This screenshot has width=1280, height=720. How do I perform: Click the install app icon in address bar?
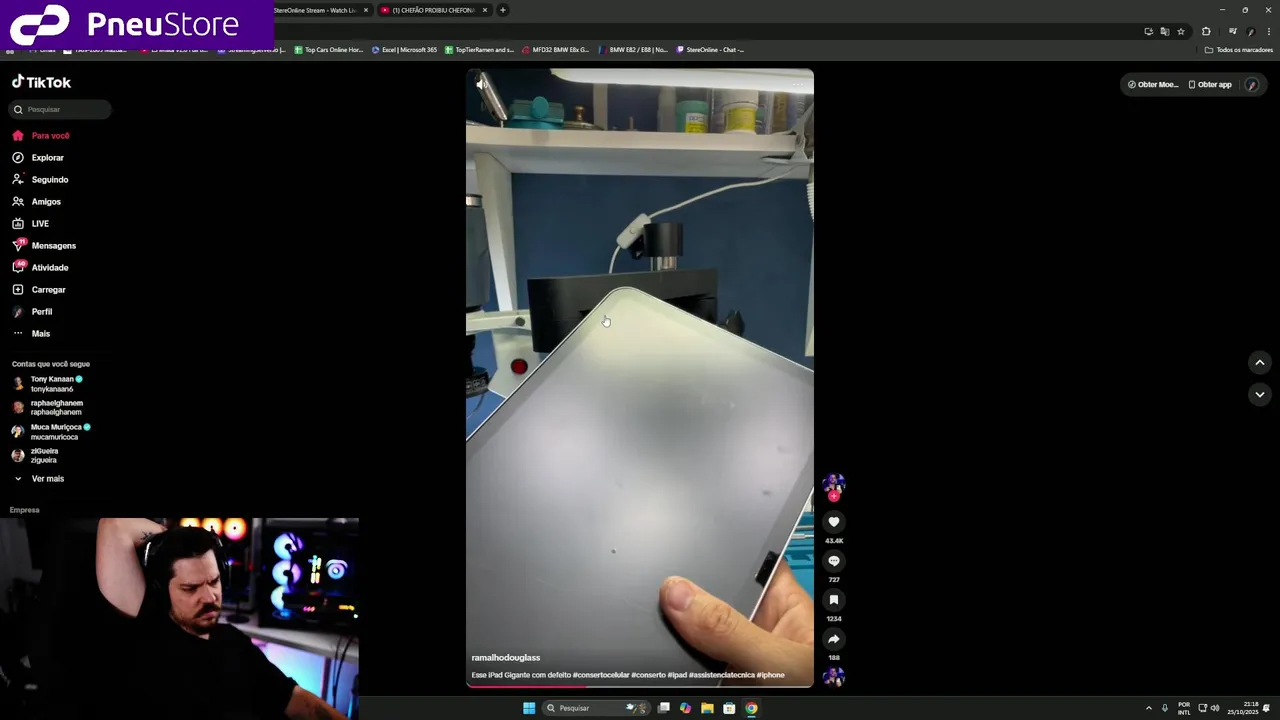(x=1148, y=31)
